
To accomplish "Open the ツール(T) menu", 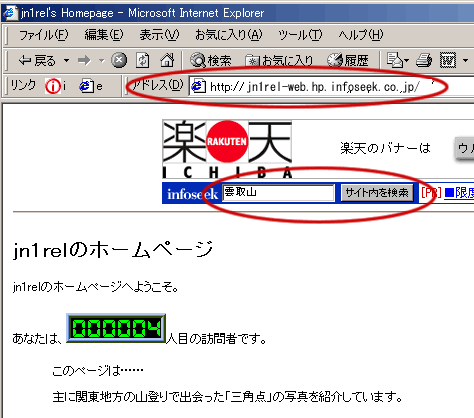I will (300, 35).
